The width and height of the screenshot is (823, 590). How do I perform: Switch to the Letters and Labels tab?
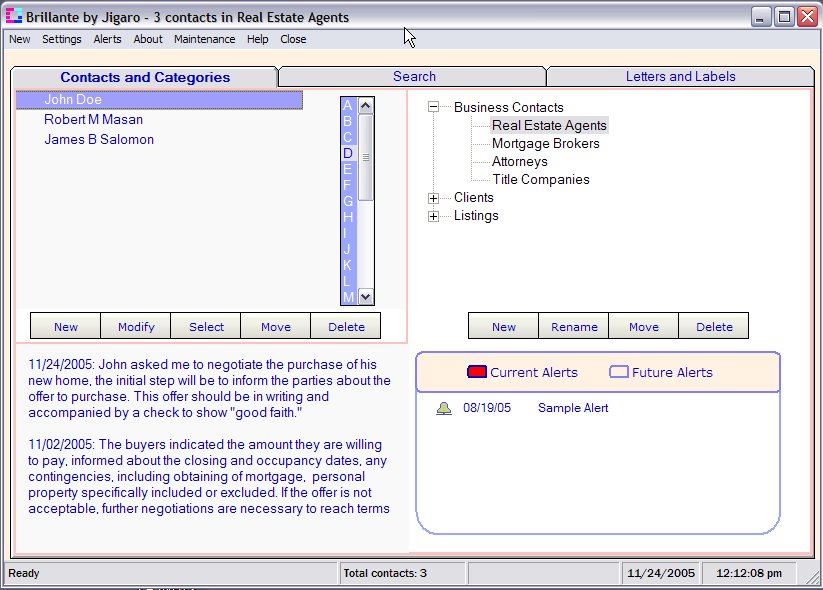pos(680,77)
